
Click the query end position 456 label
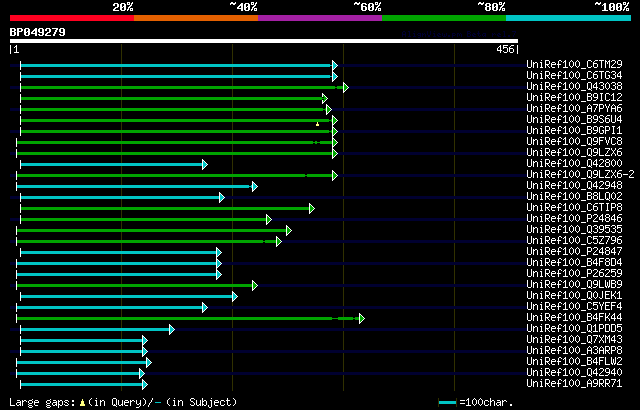click(x=505, y=49)
